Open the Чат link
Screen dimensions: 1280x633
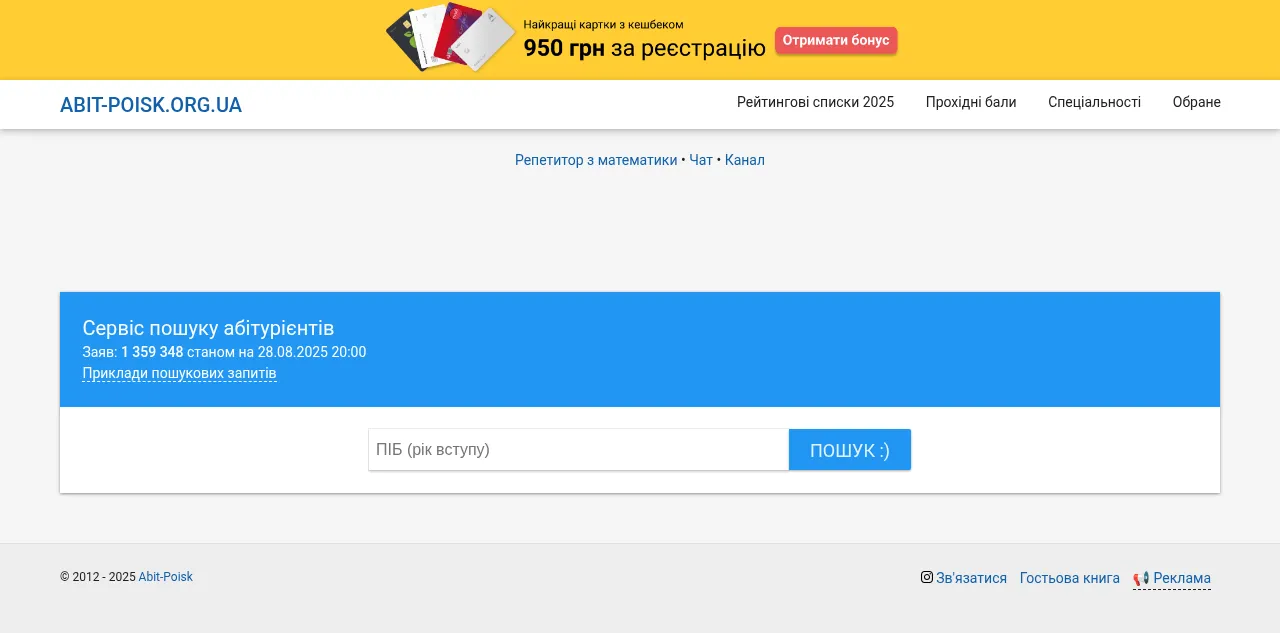701,160
